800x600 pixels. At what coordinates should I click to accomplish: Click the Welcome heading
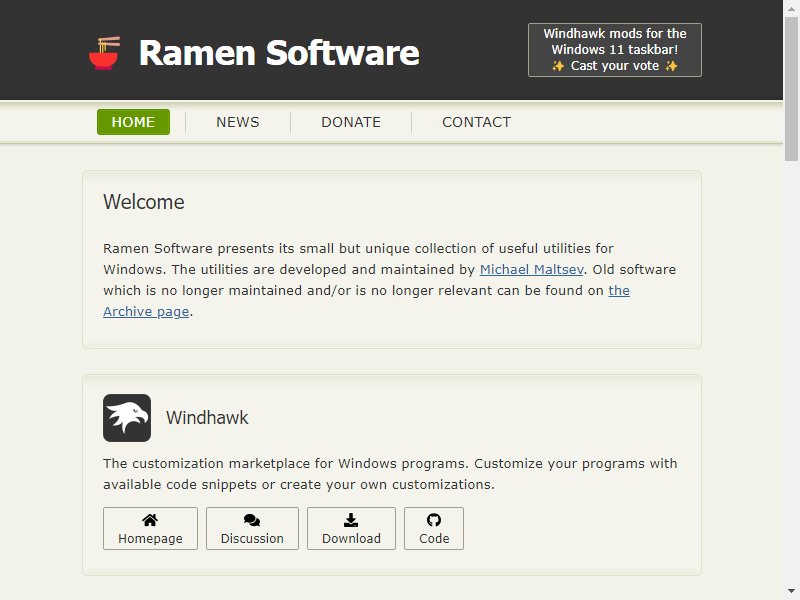pos(144,202)
